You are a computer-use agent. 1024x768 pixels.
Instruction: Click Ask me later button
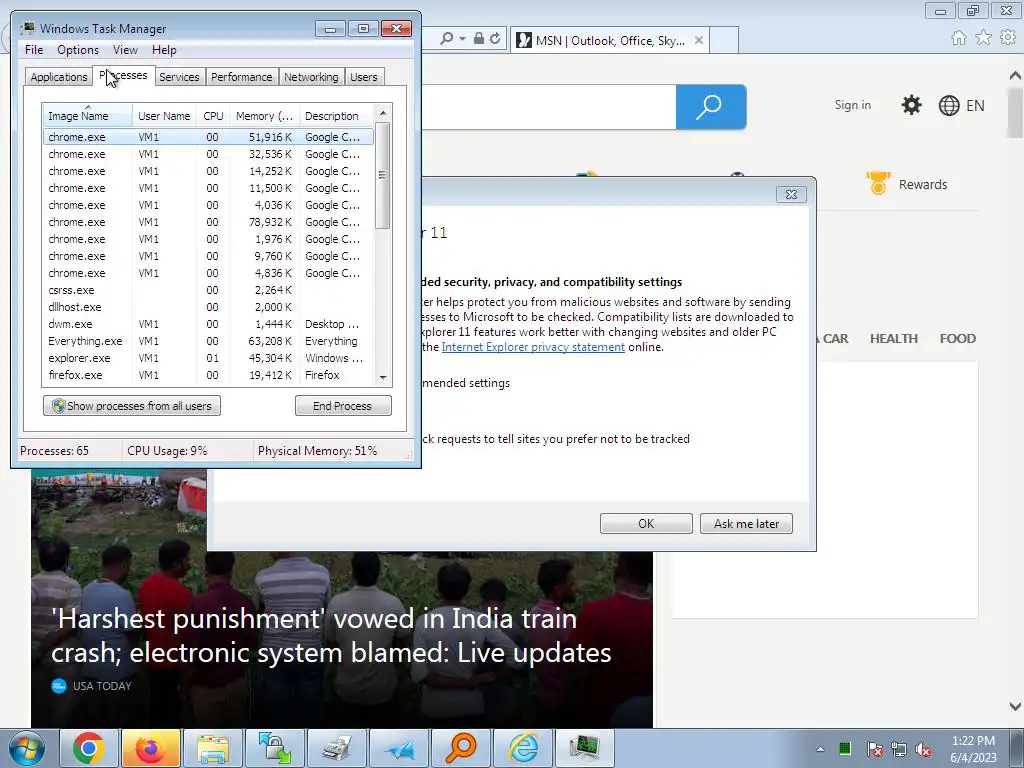point(746,523)
